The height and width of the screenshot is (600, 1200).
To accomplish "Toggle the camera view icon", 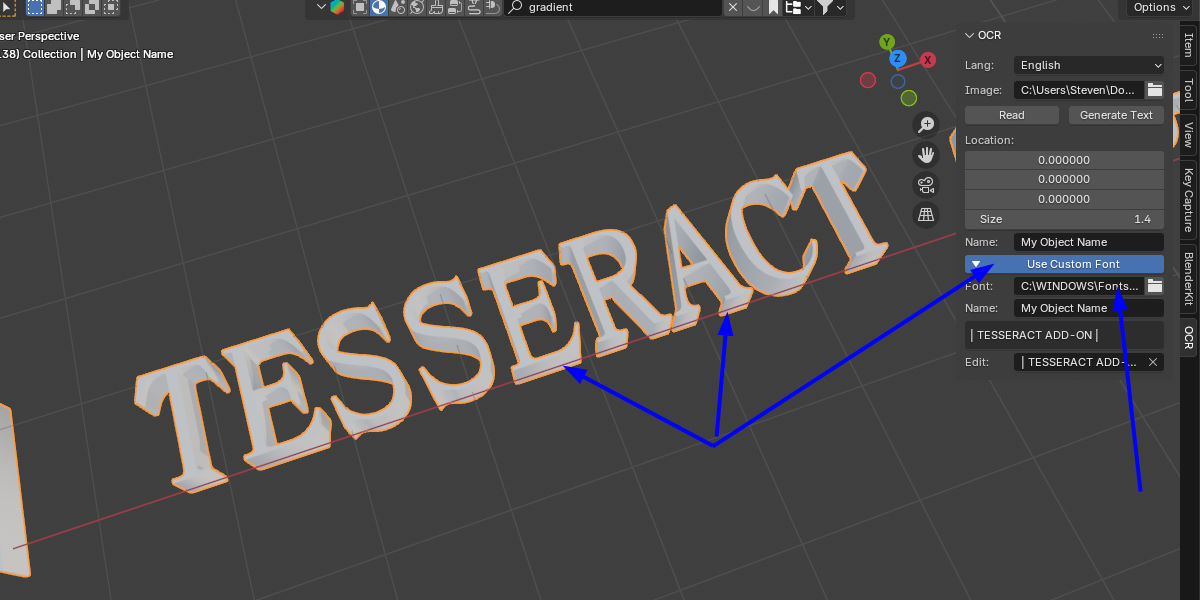I will (926, 184).
